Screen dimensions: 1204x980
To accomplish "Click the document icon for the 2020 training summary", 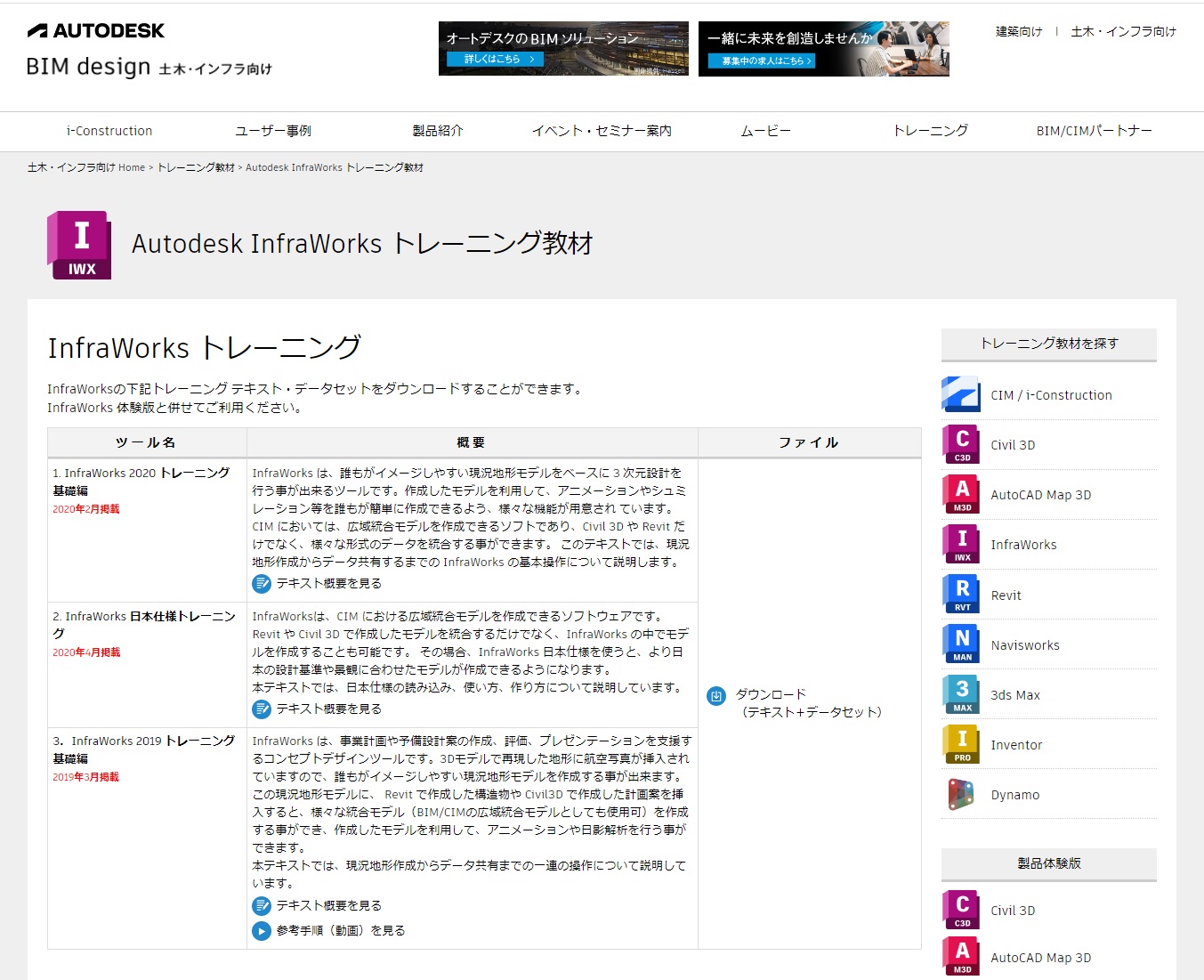I will (262, 584).
